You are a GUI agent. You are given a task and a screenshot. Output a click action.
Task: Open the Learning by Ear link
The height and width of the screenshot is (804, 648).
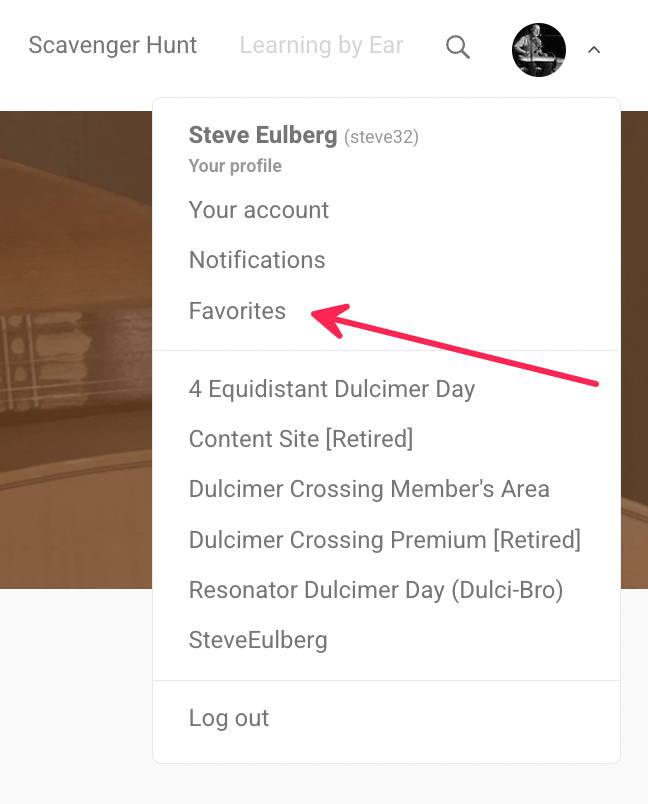(x=321, y=45)
